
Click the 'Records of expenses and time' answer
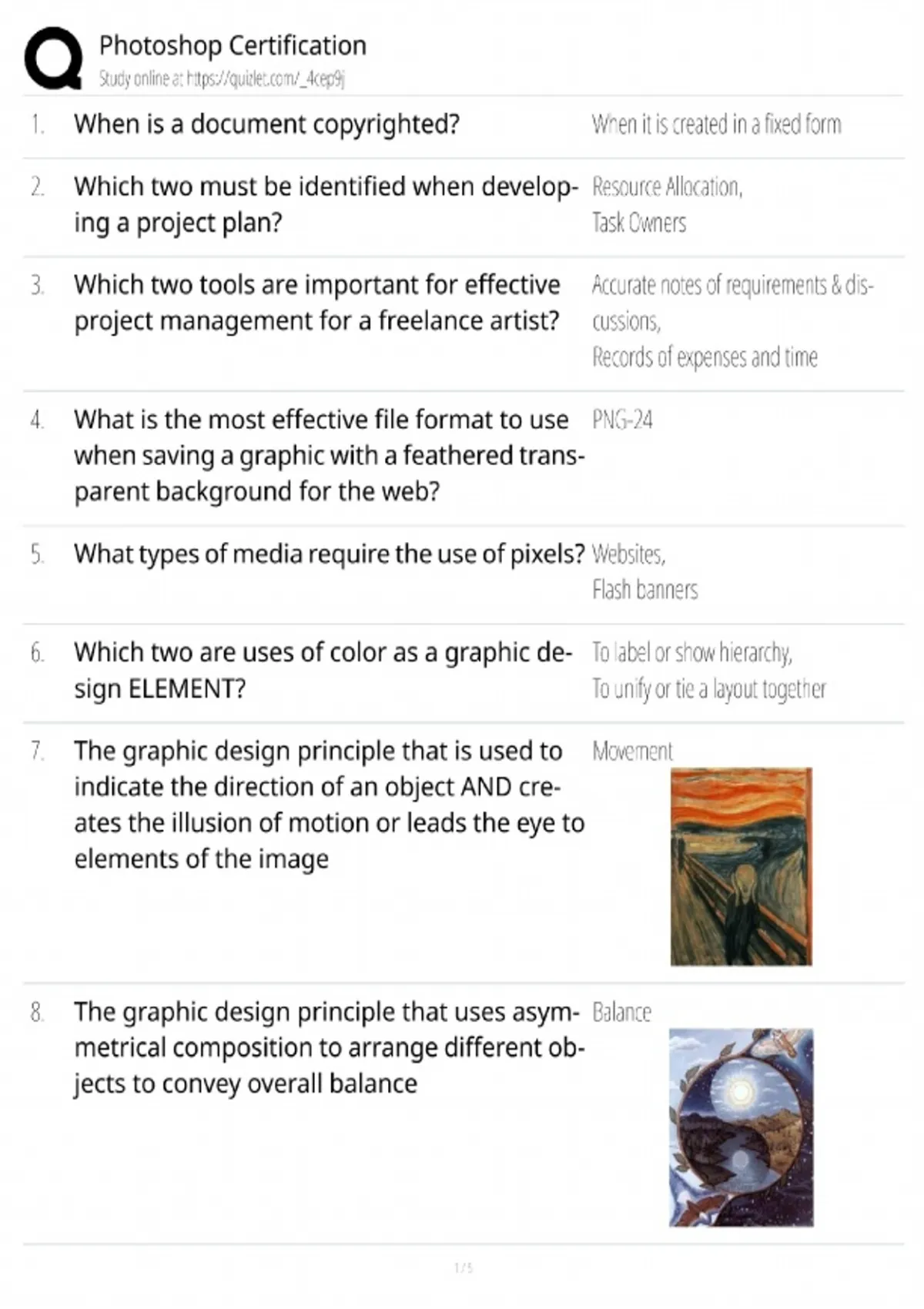coord(705,357)
